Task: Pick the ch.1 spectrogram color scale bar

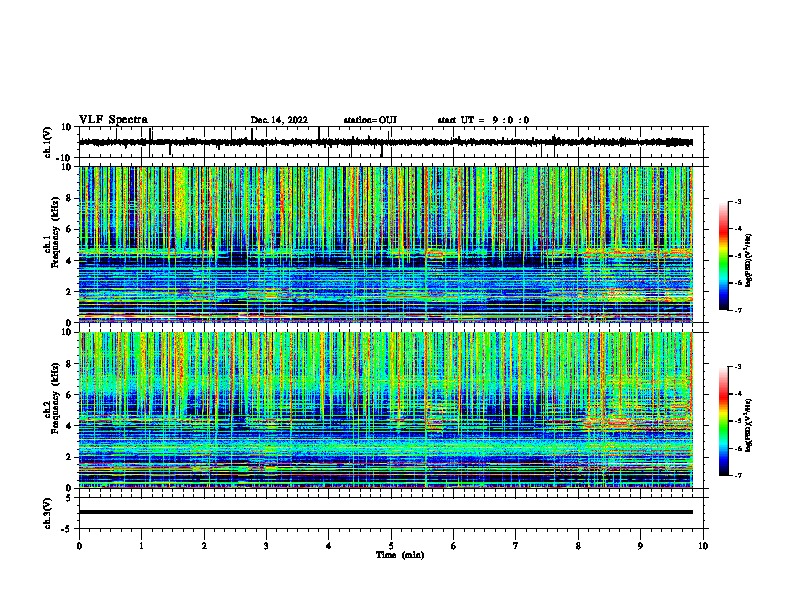Action: [723, 255]
